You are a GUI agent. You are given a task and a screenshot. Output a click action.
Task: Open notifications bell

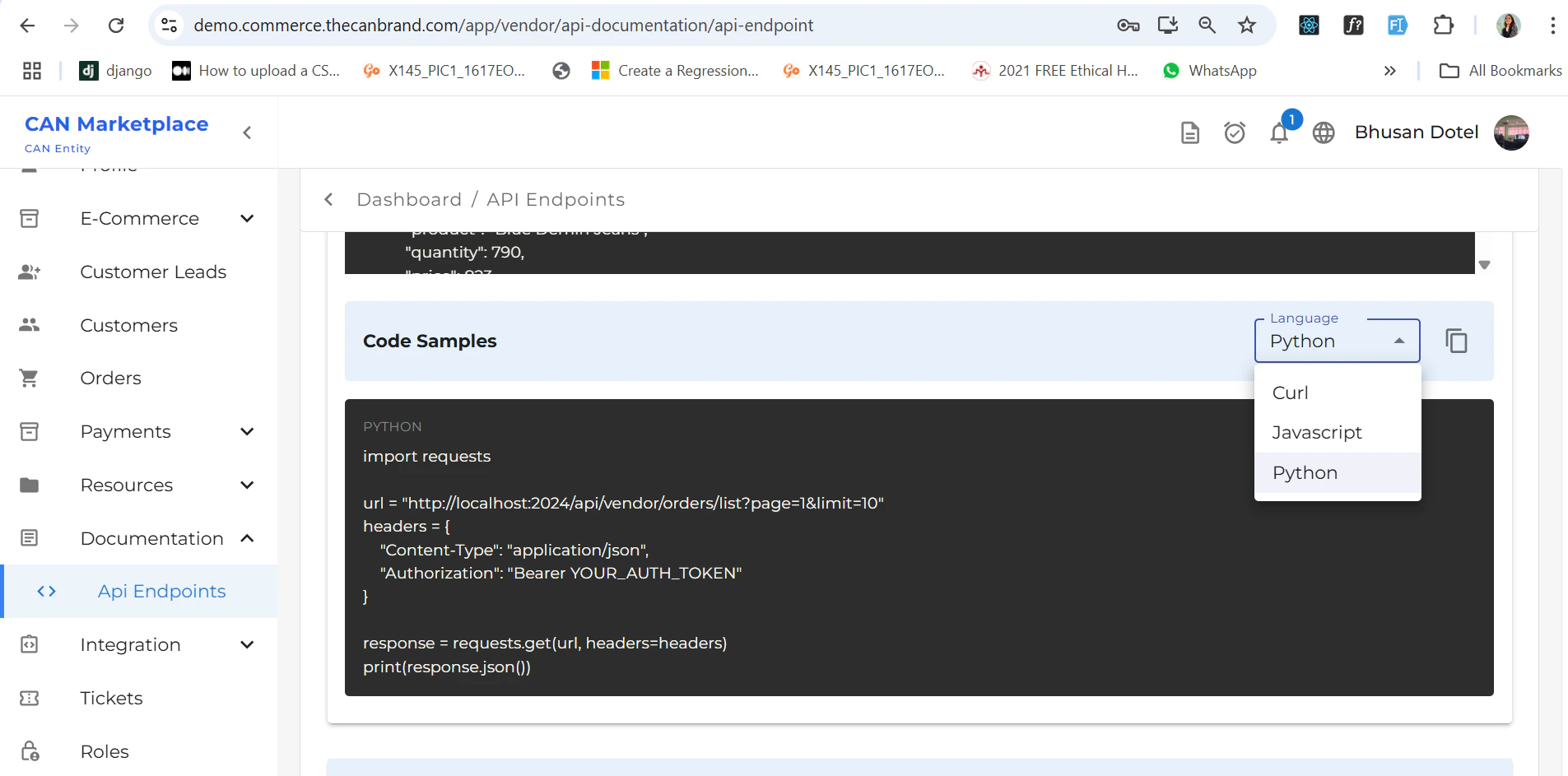(x=1279, y=132)
